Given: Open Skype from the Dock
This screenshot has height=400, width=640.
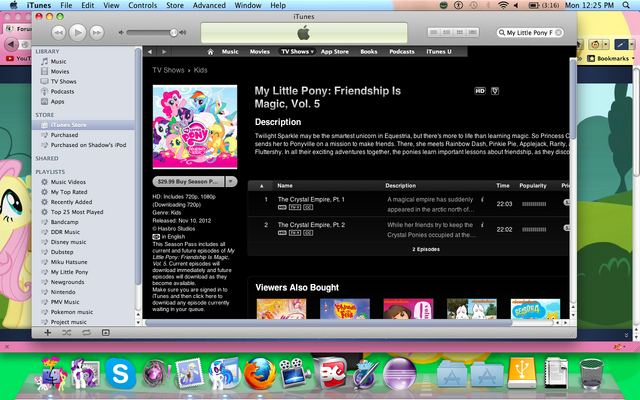Looking at the screenshot, I should [x=120, y=373].
